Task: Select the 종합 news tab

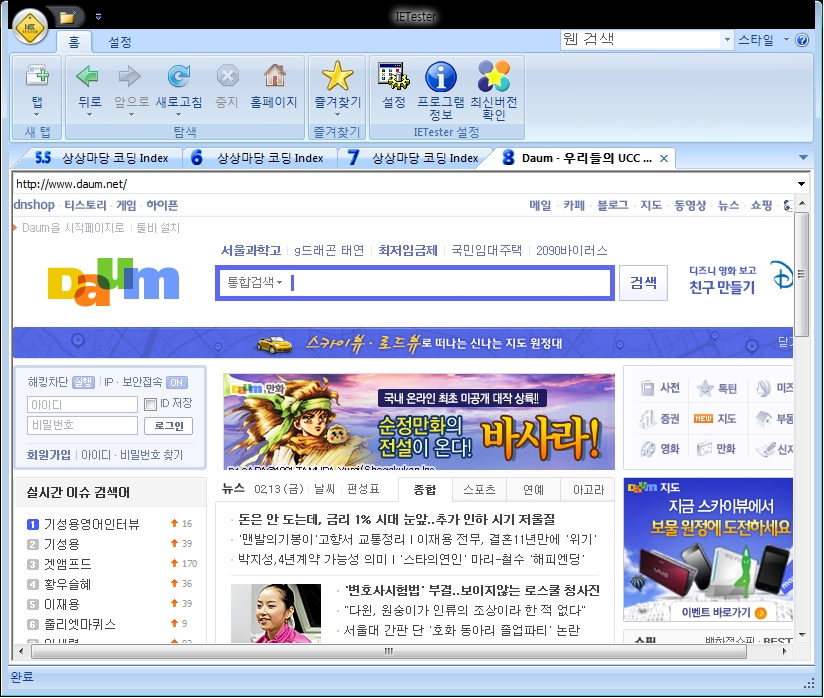Action: [425, 490]
